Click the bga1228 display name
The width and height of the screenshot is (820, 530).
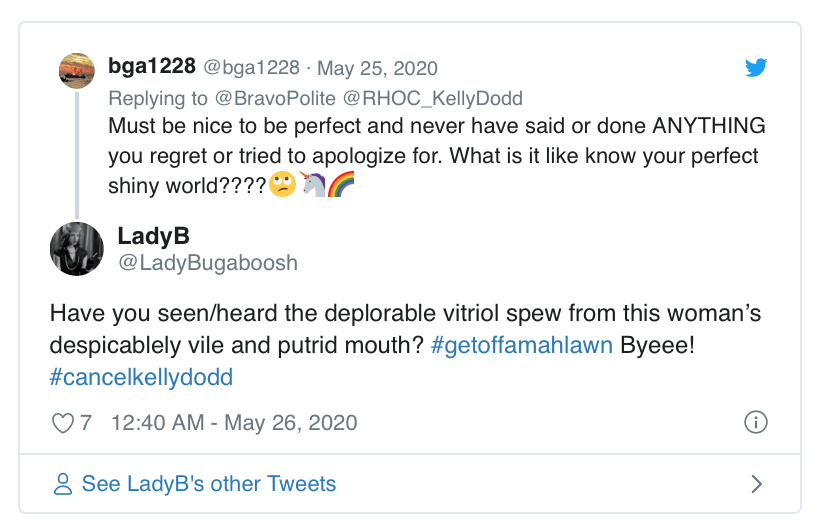tap(152, 68)
